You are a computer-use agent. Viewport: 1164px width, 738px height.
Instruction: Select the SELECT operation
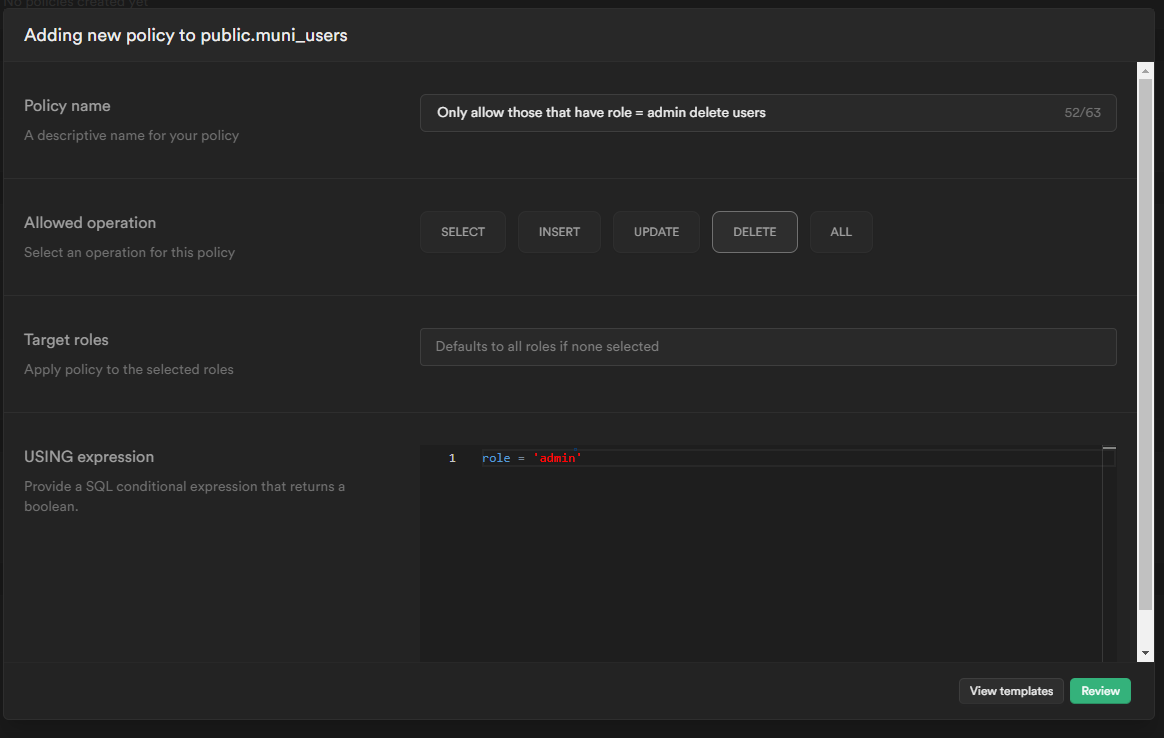point(462,232)
